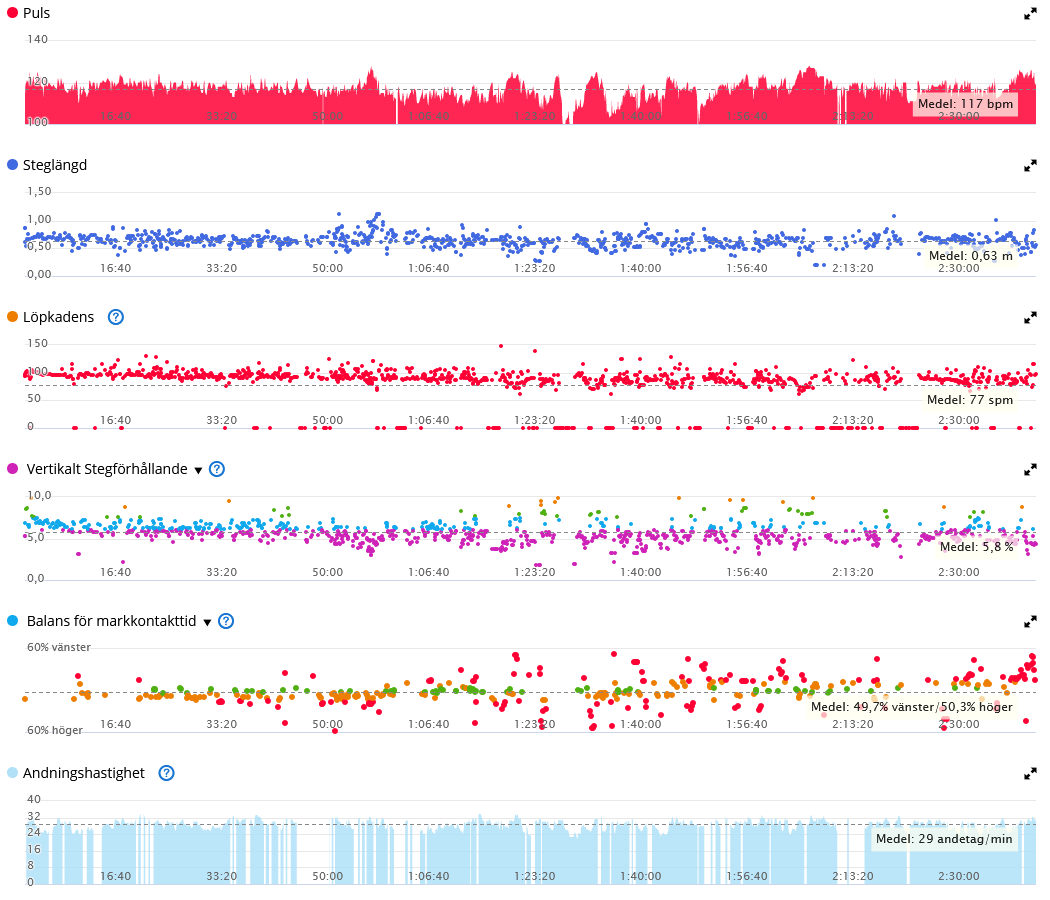The height and width of the screenshot is (900, 1050).
Task: Click the light blue Andningshastighet legend dot
Action: 12,773
